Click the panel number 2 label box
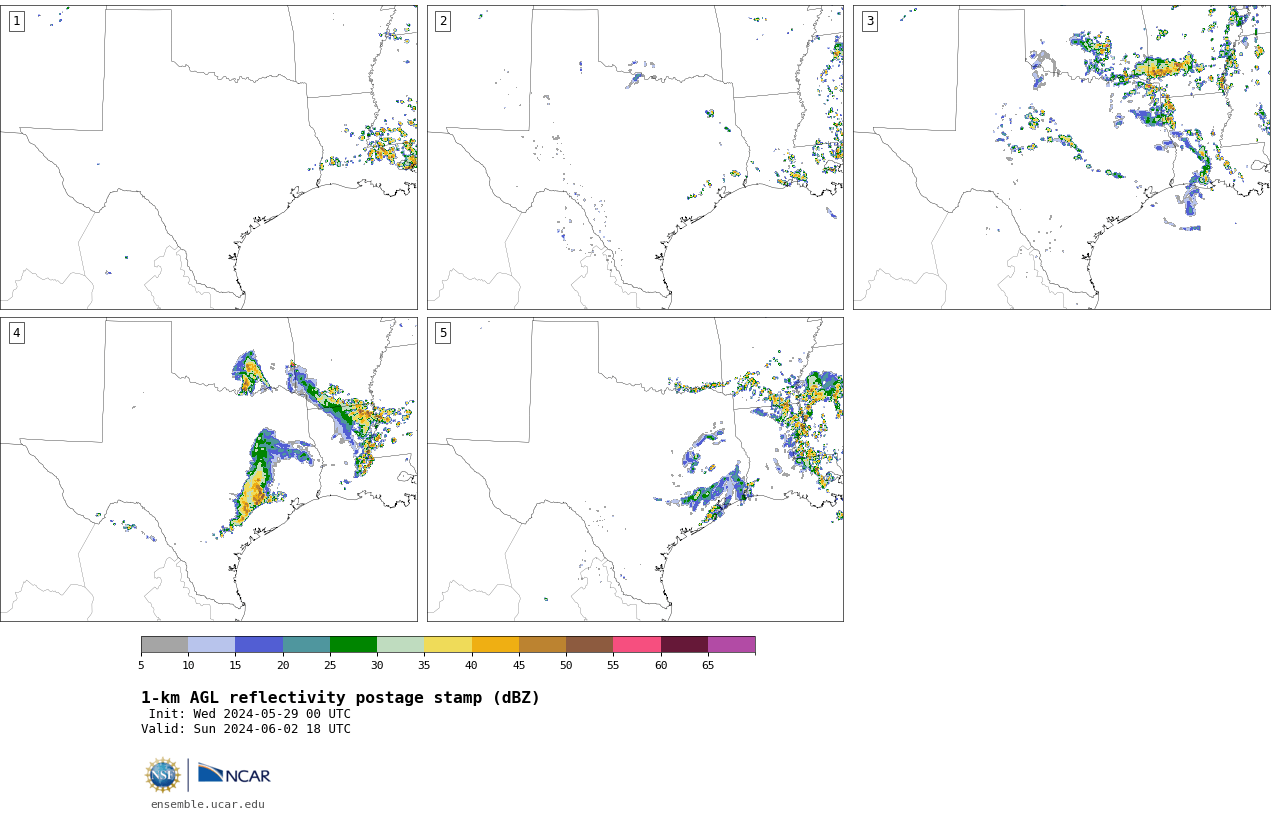Image resolution: width=1280 pixels, height=815 pixels. [443, 21]
